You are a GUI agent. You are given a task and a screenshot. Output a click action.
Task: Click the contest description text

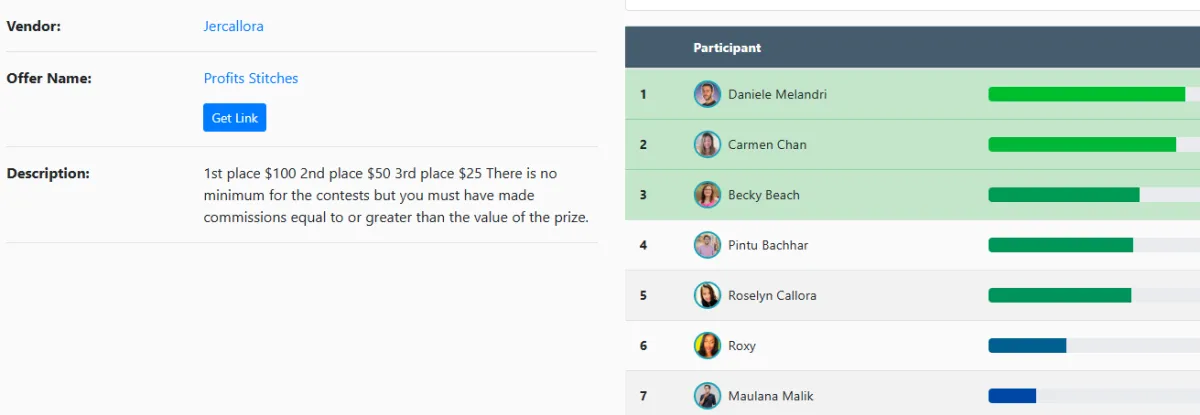click(x=396, y=195)
